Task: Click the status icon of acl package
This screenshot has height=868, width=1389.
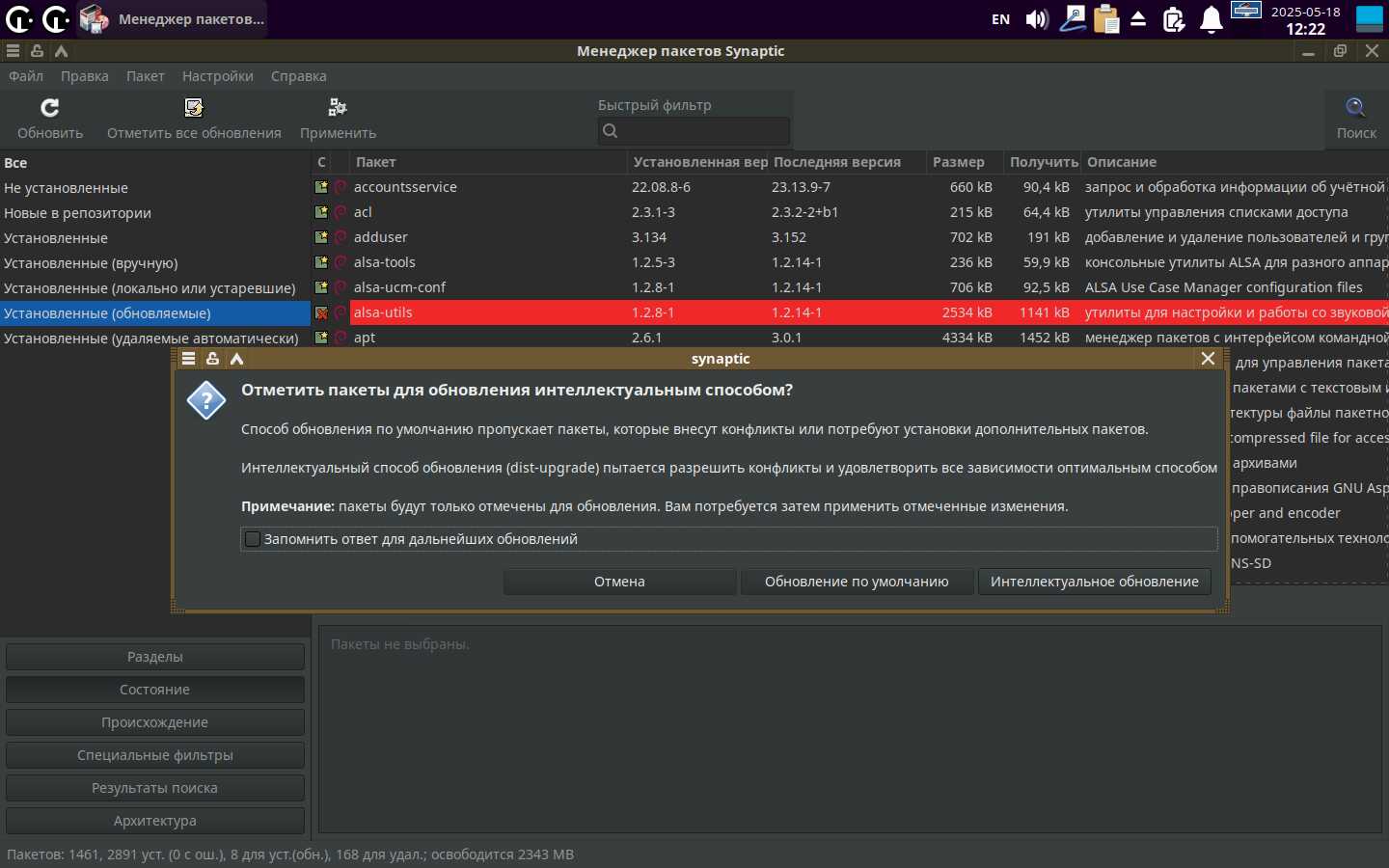Action: click(321, 212)
